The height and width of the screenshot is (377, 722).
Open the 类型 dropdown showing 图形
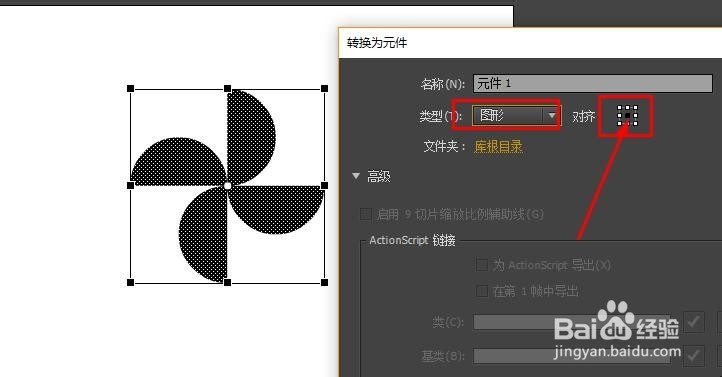pyautogui.click(x=516, y=115)
